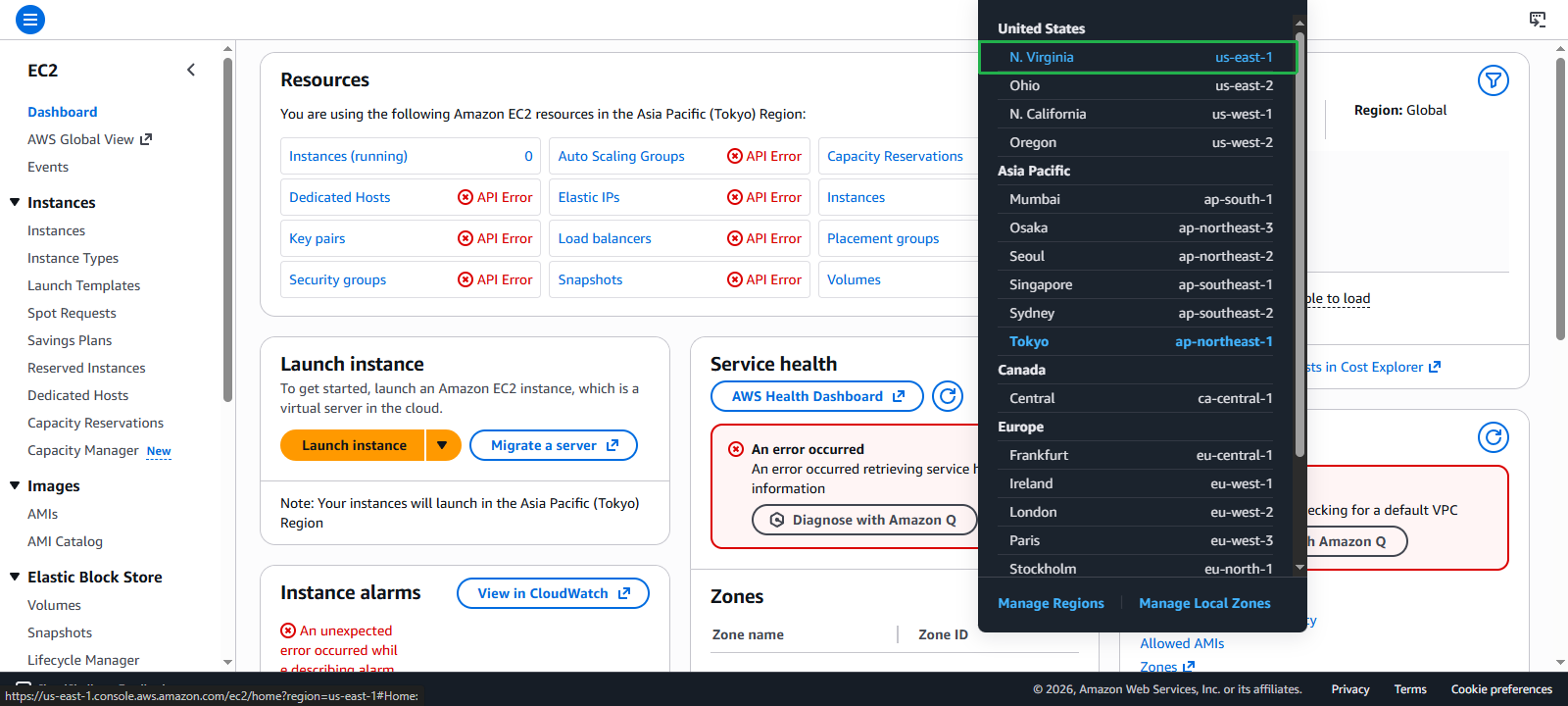The image size is (1568, 706).
Task: Open Capacity Reservations resource link
Action: (895, 156)
